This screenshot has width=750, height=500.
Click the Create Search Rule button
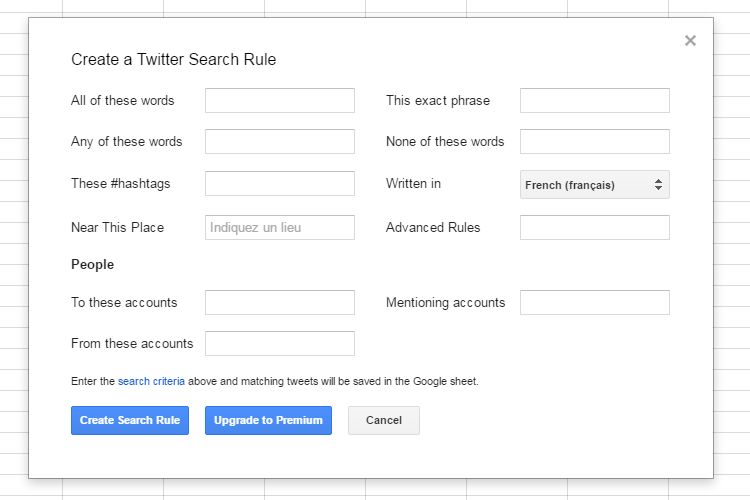130,421
